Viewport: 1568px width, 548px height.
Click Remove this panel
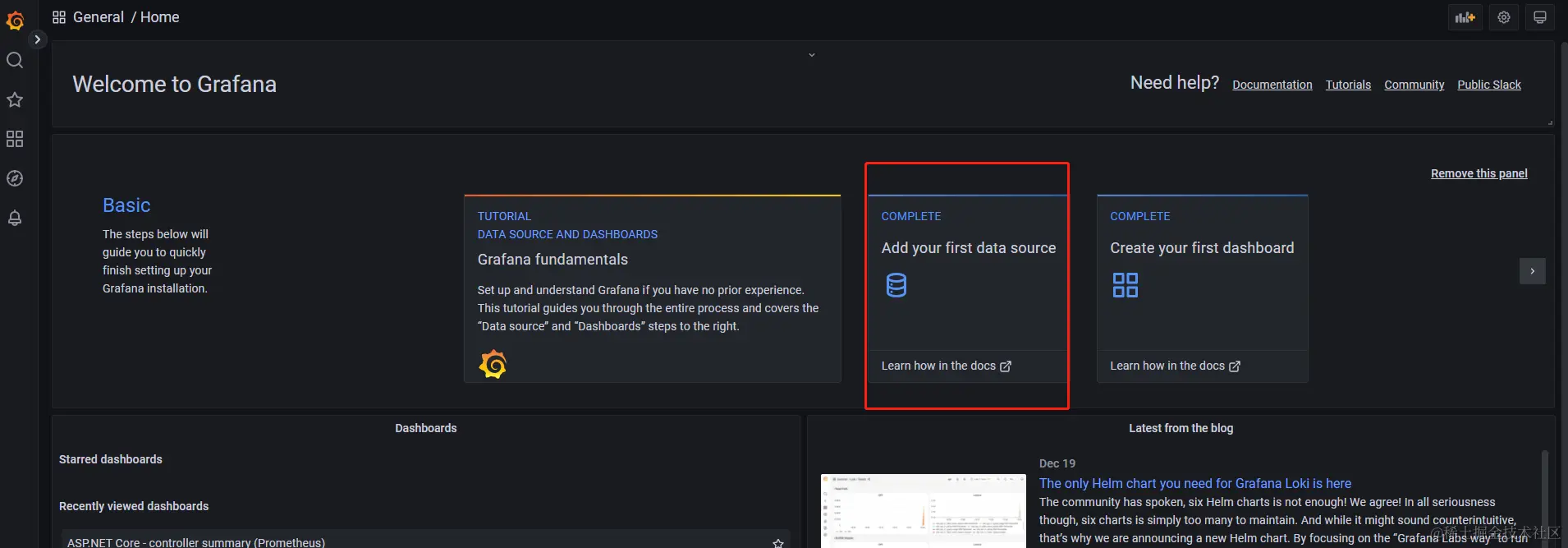pos(1479,173)
